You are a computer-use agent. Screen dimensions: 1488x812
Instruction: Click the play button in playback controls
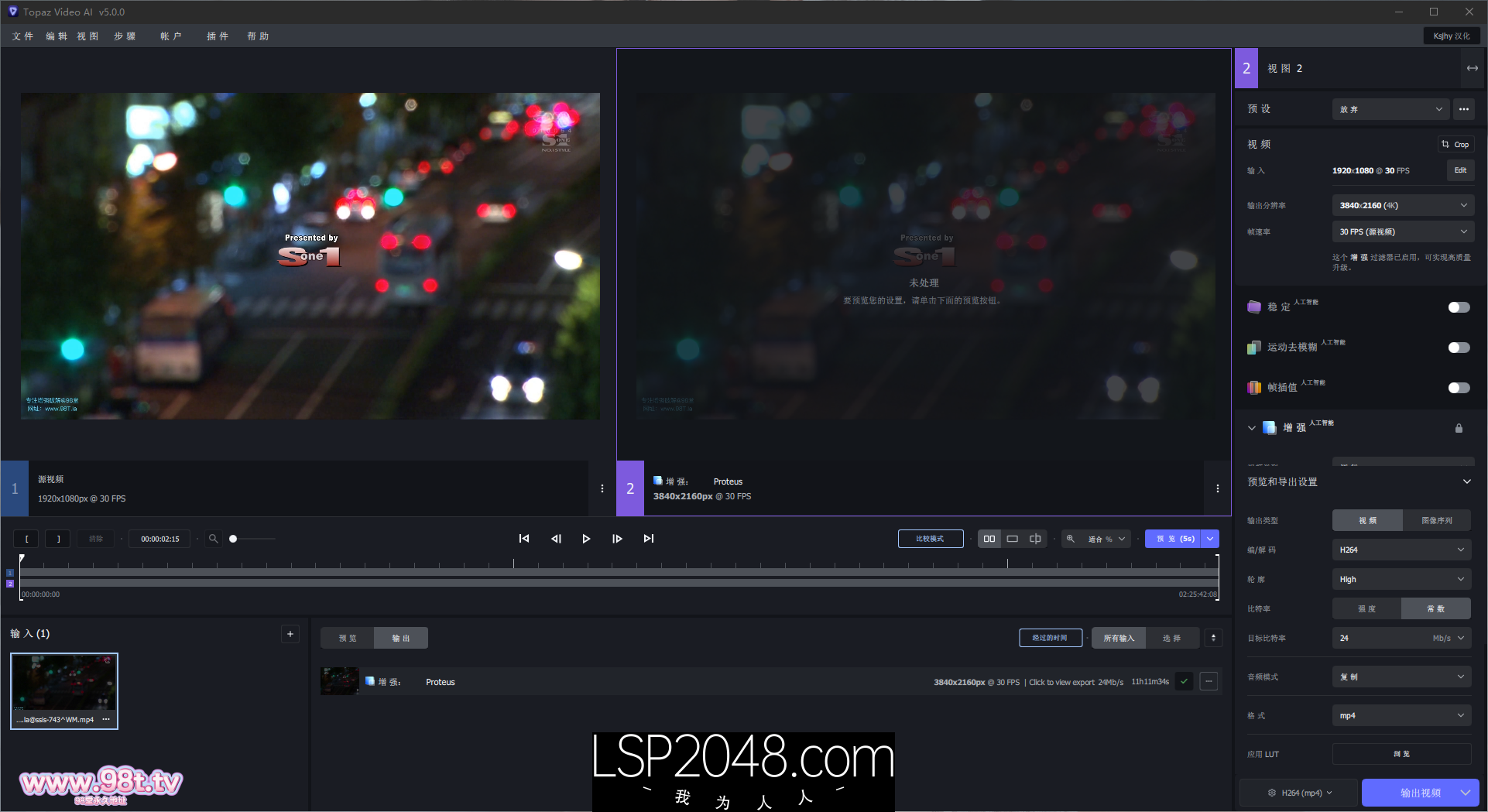tap(586, 539)
